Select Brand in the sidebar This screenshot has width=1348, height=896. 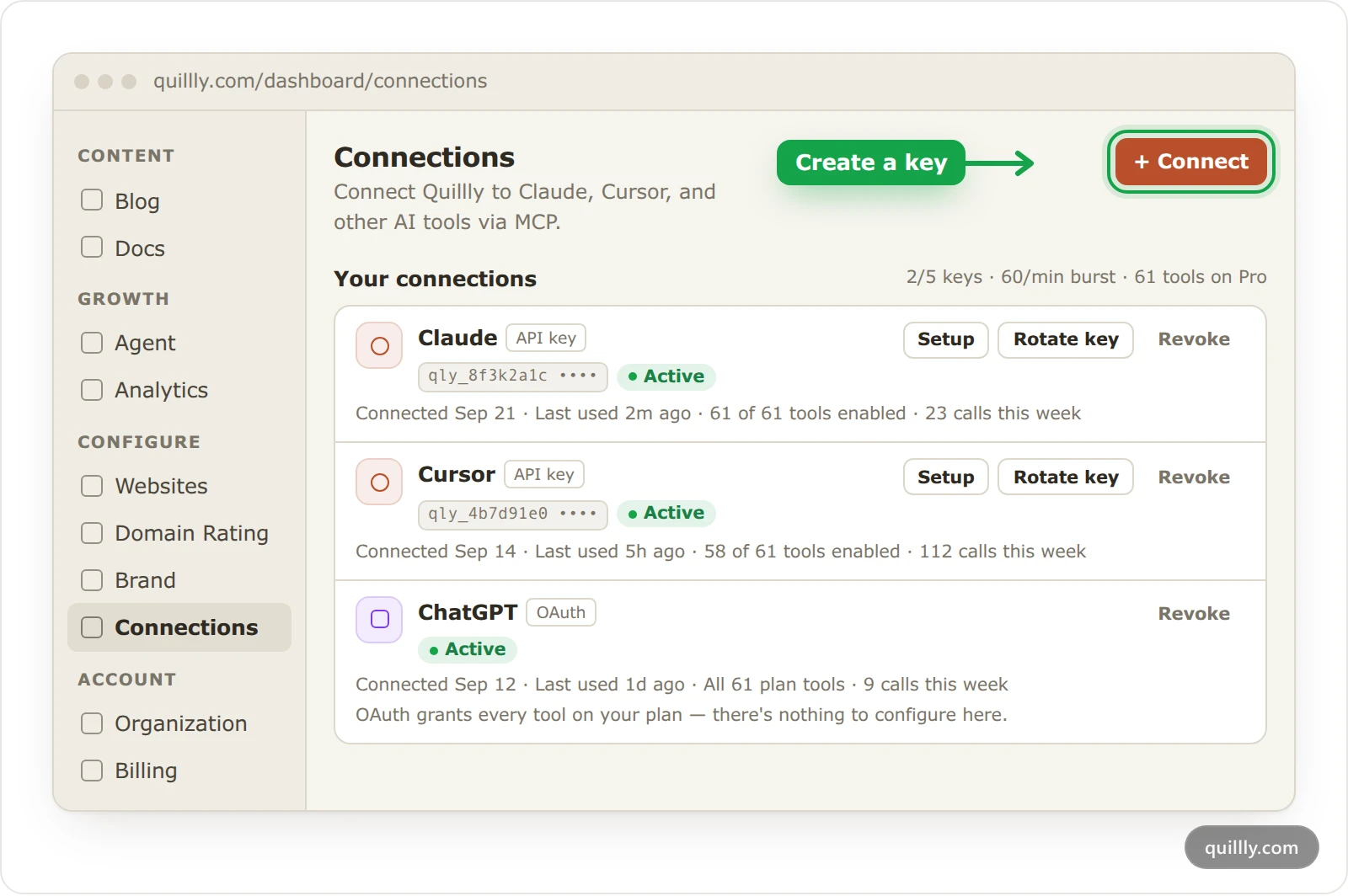[x=179, y=580]
